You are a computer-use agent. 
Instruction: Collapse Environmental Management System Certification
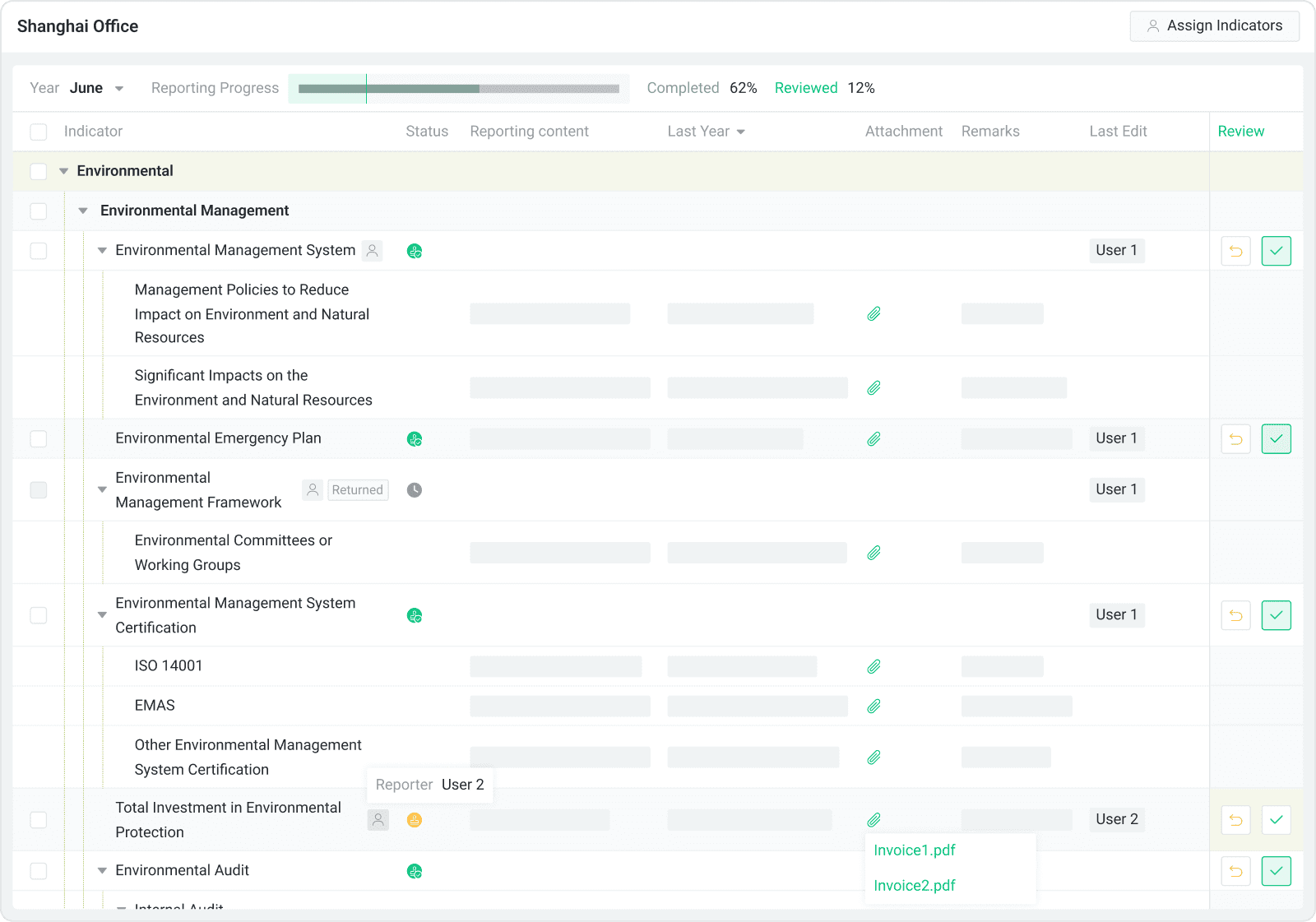102,614
